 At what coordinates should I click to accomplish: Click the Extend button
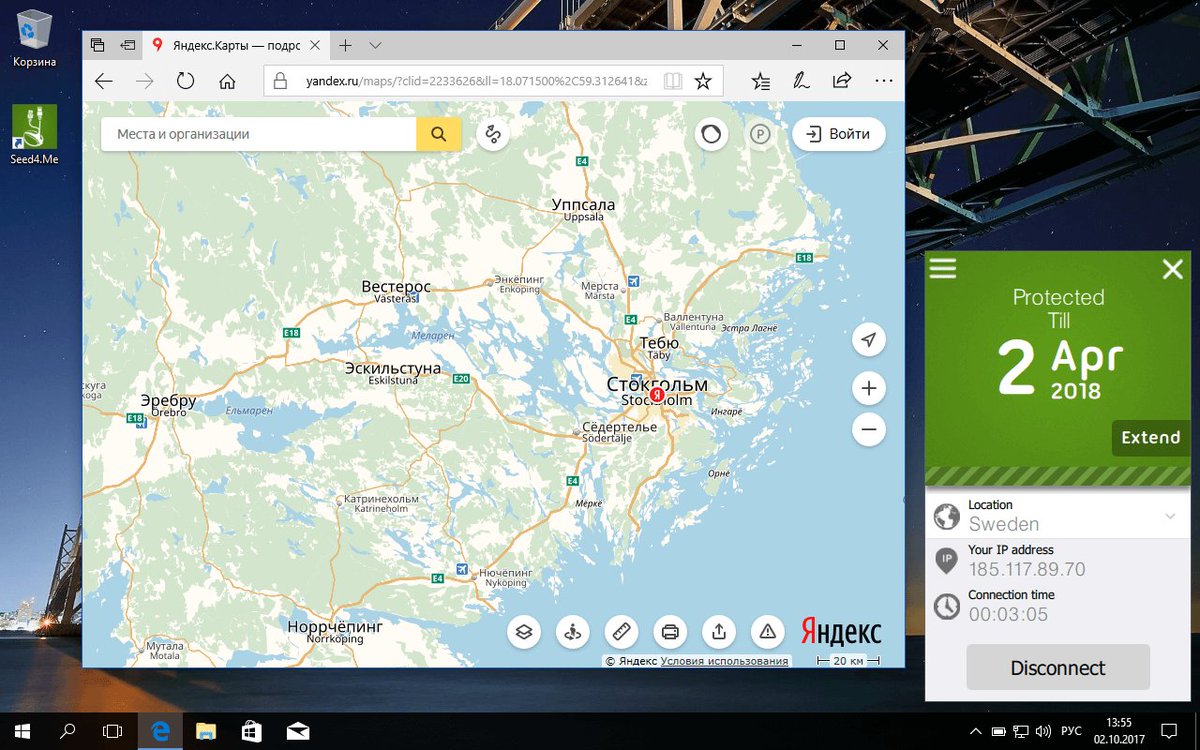point(1150,438)
